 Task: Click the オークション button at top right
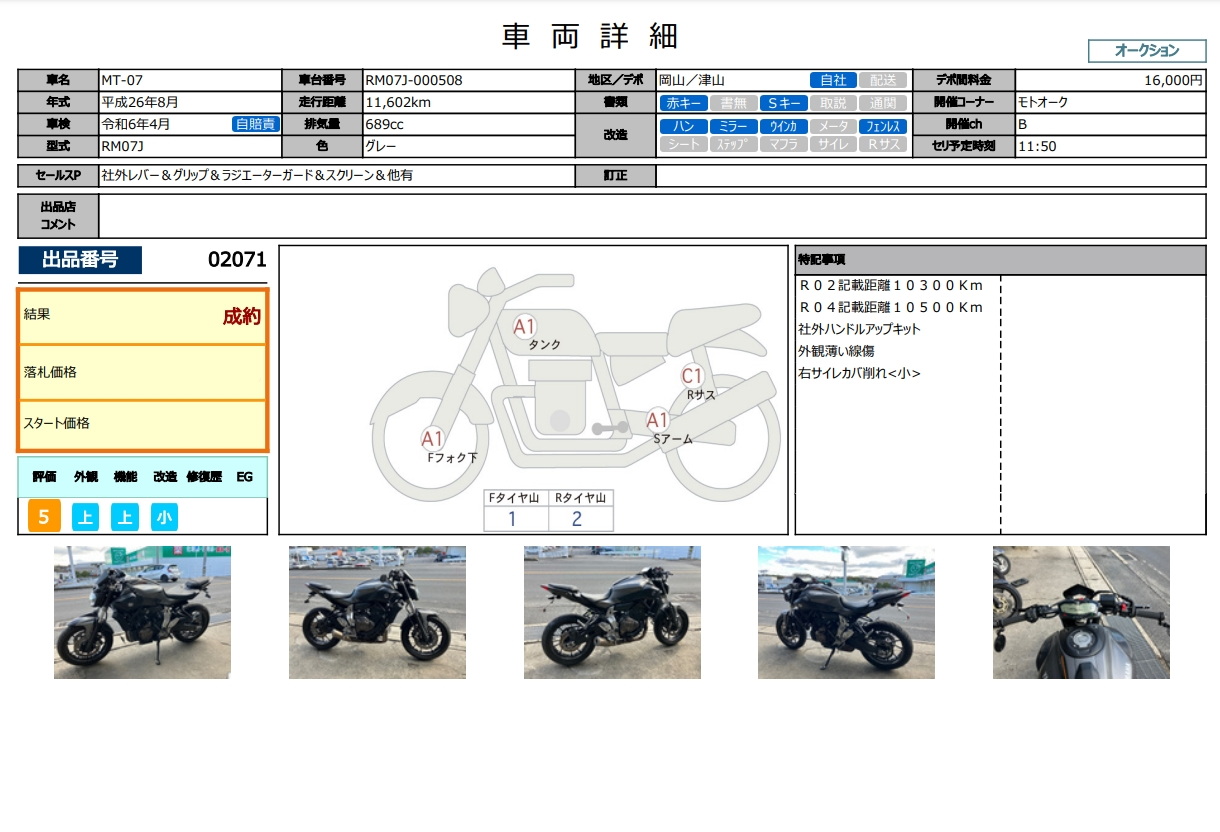[1146, 51]
